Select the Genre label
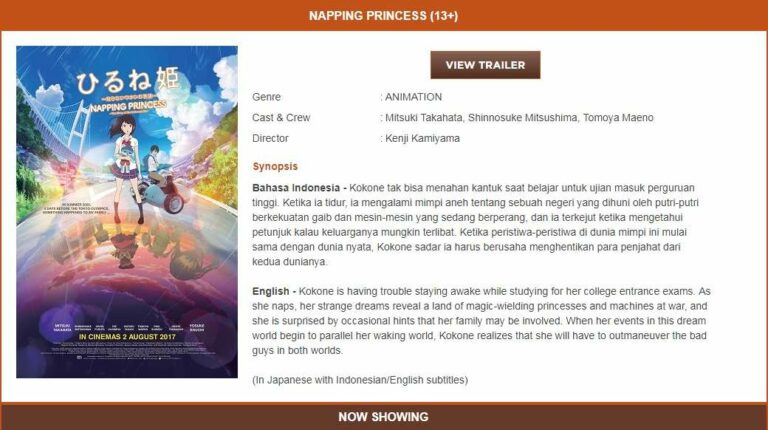The width and height of the screenshot is (768, 430). pos(266,97)
